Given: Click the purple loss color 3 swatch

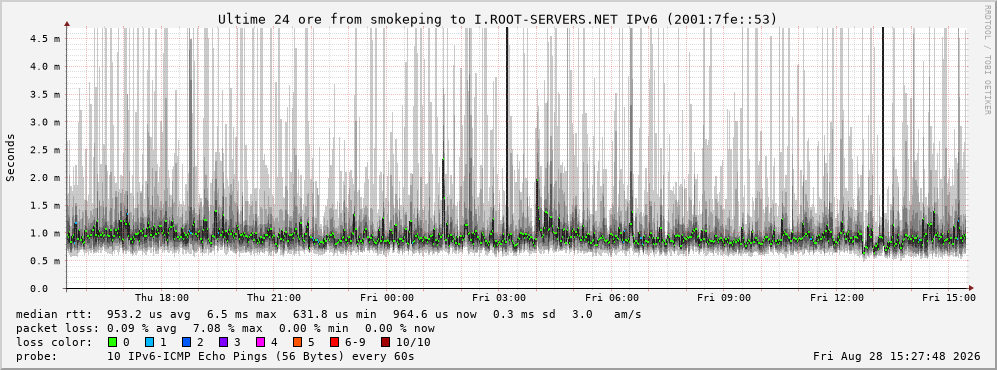Looking at the screenshot, I should (x=225, y=343).
